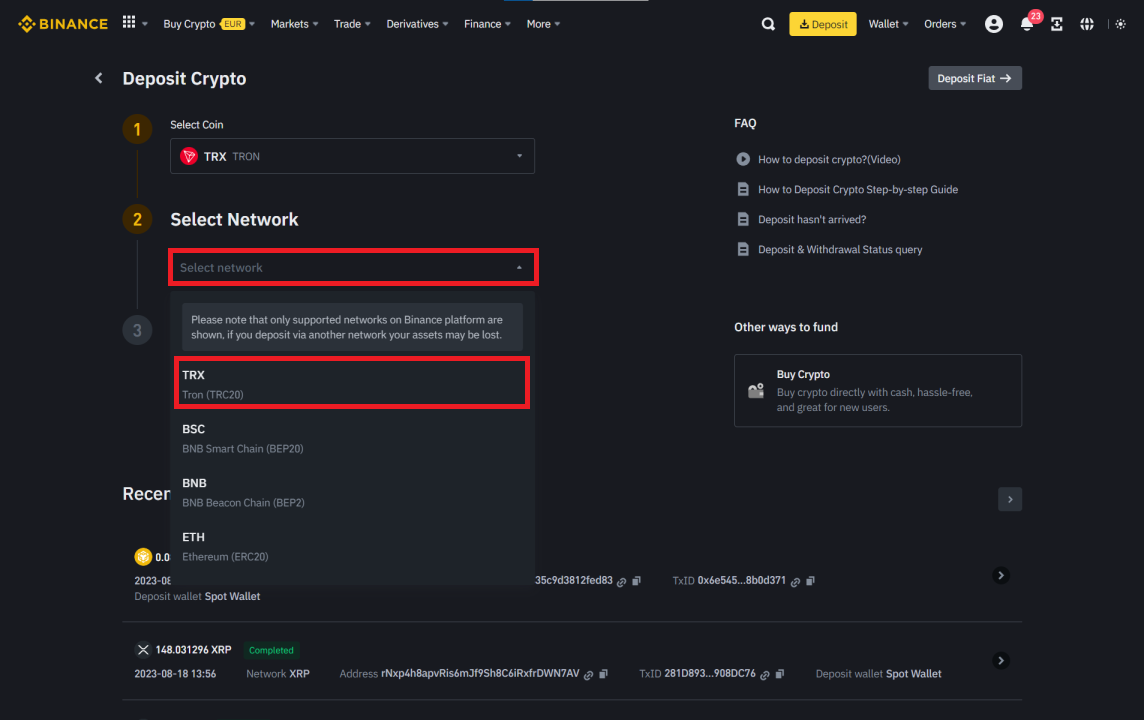
Task: Open link icon beside address ending 35c9d3812fed83
Action: tap(622, 581)
